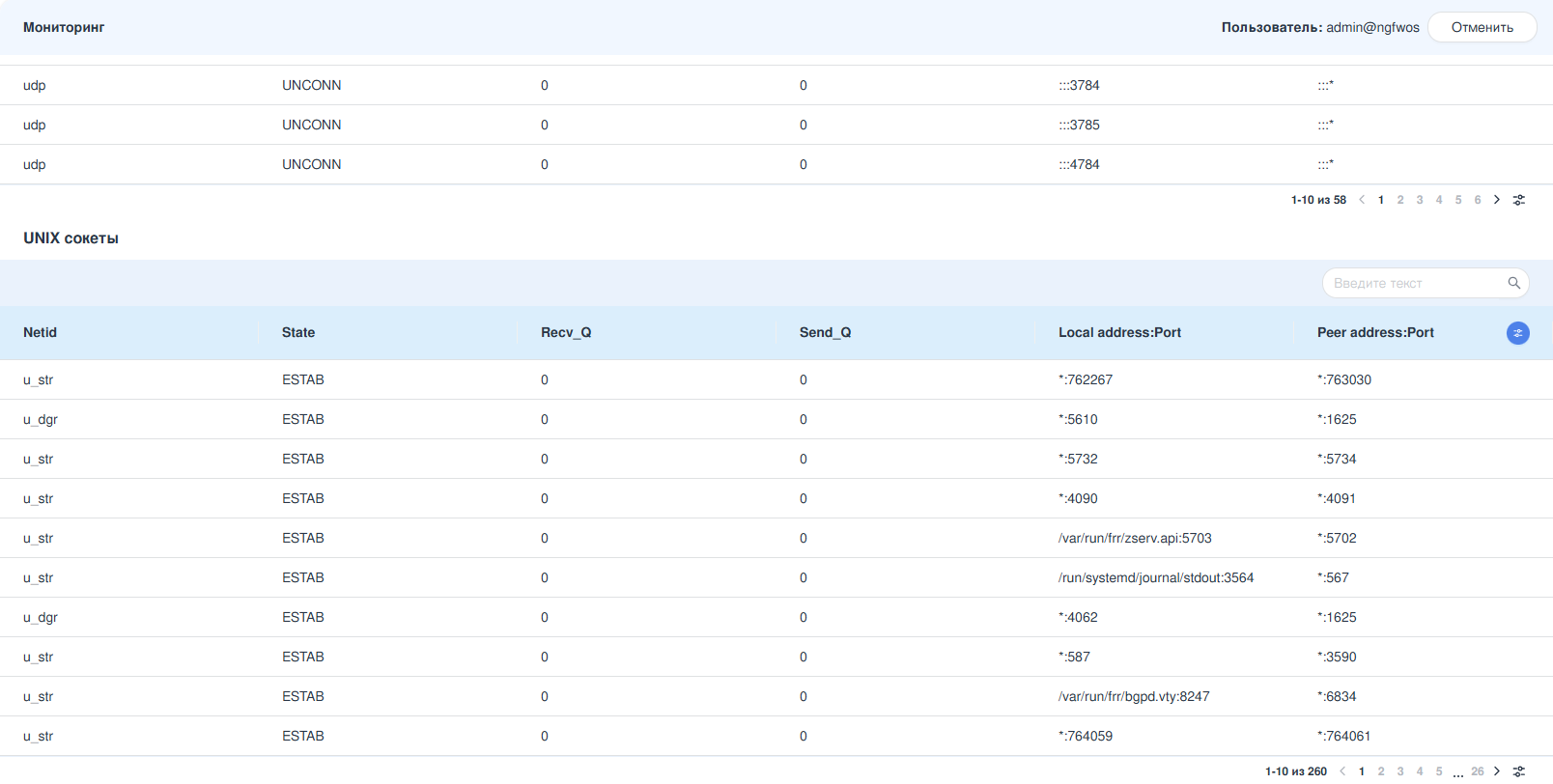The width and height of the screenshot is (1553, 784).
Task: Click local address :::3784 cell
Action: point(1079,85)
